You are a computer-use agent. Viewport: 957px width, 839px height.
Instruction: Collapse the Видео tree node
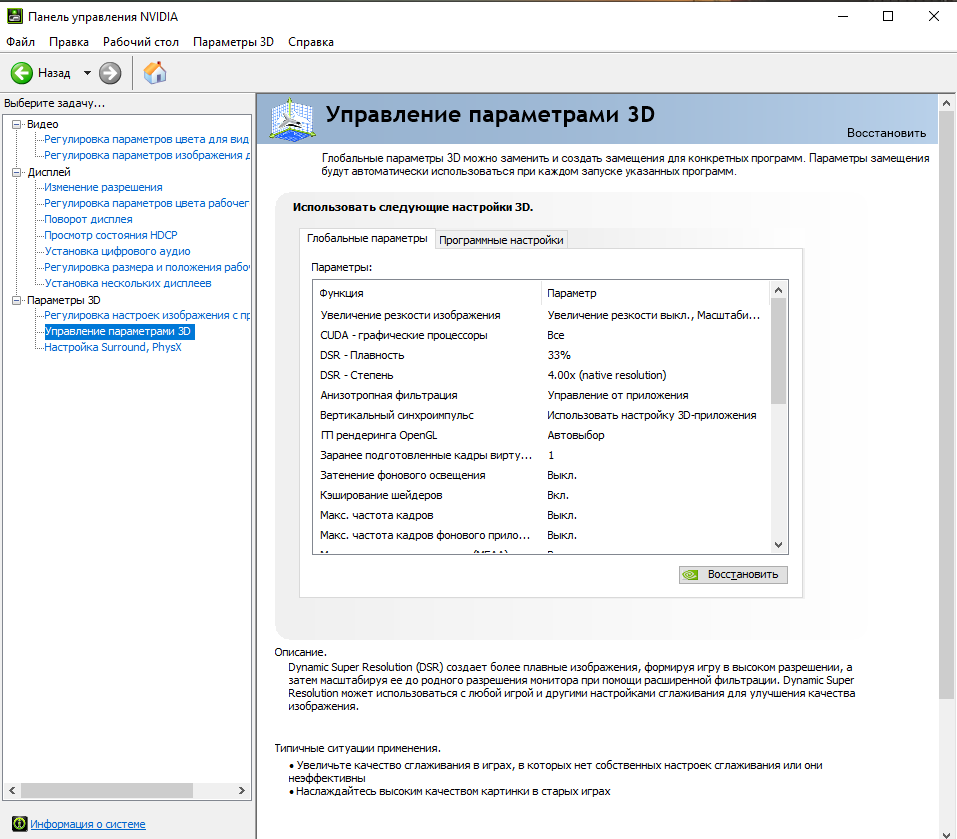(17, 124)
